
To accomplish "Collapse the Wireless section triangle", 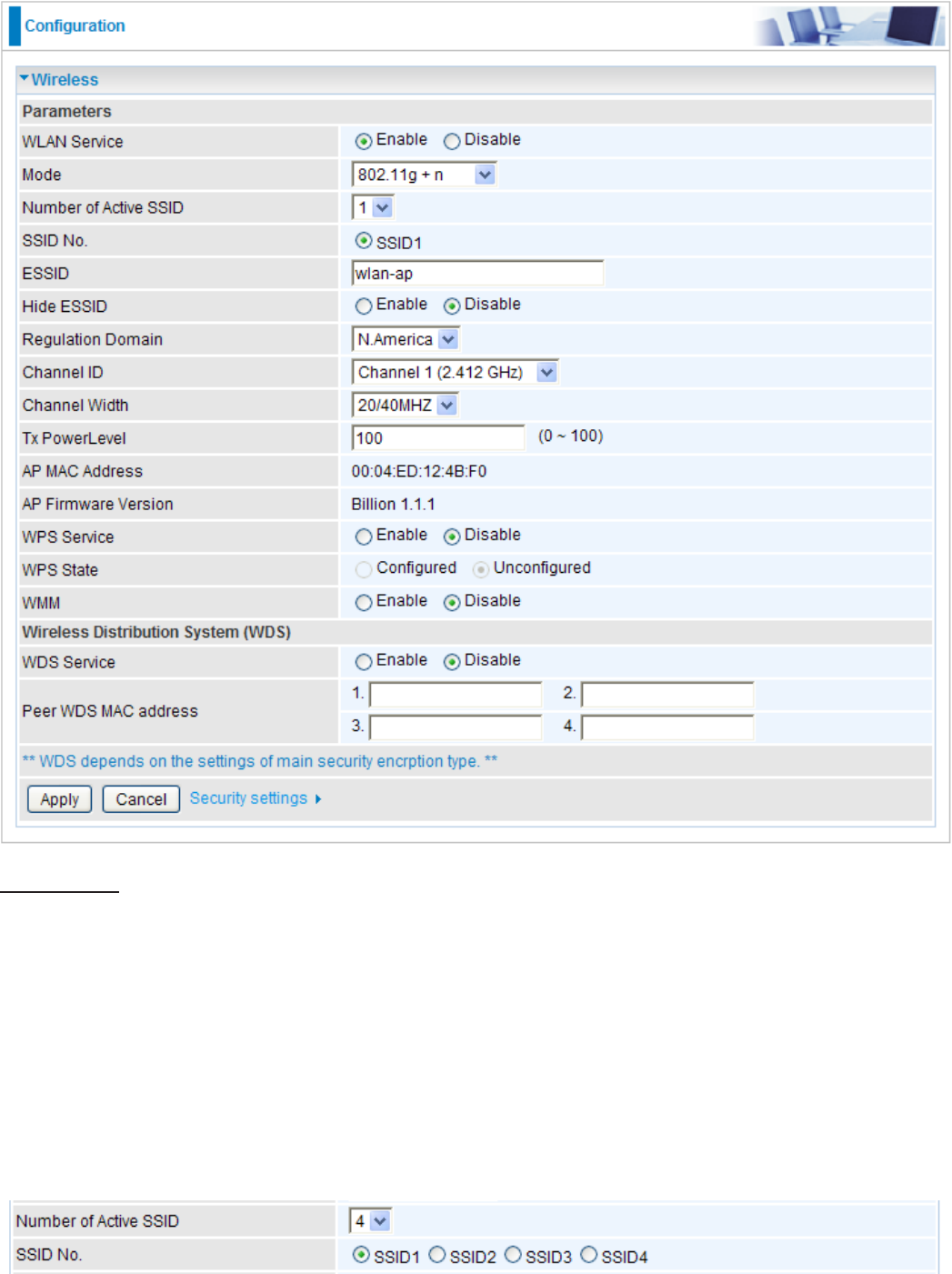I will coord(24,79).
